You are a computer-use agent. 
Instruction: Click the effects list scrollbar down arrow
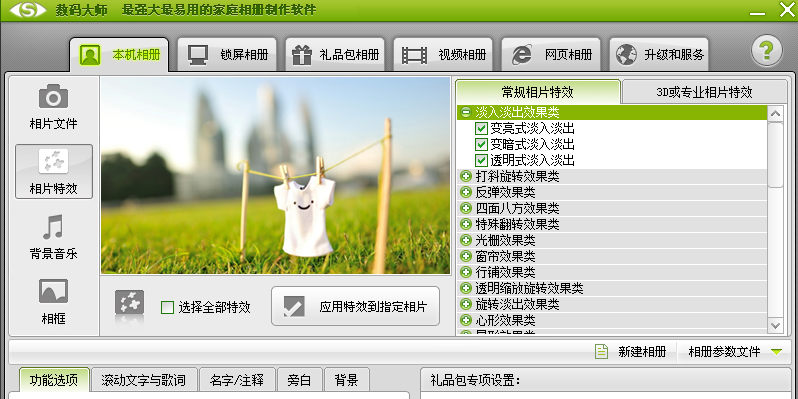click(775, 325)
